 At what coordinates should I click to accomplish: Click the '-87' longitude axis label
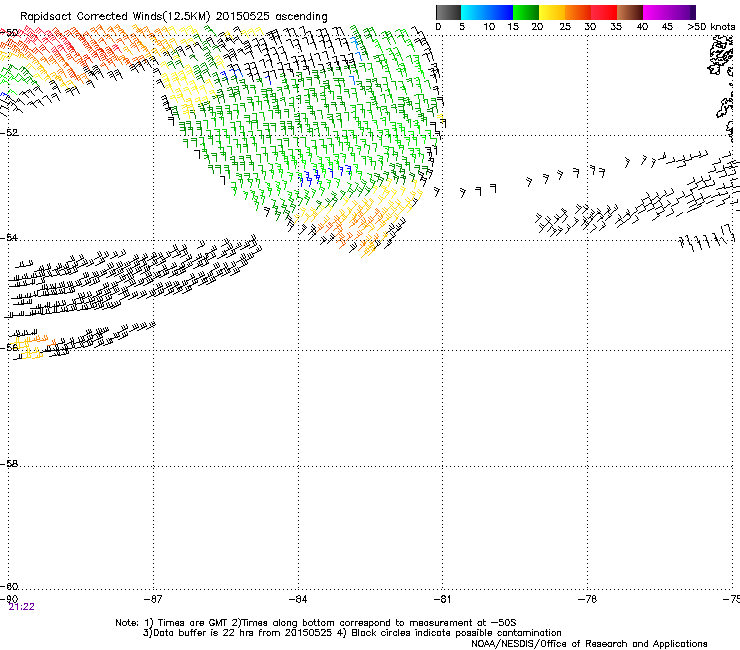click(x=153, y=599)
